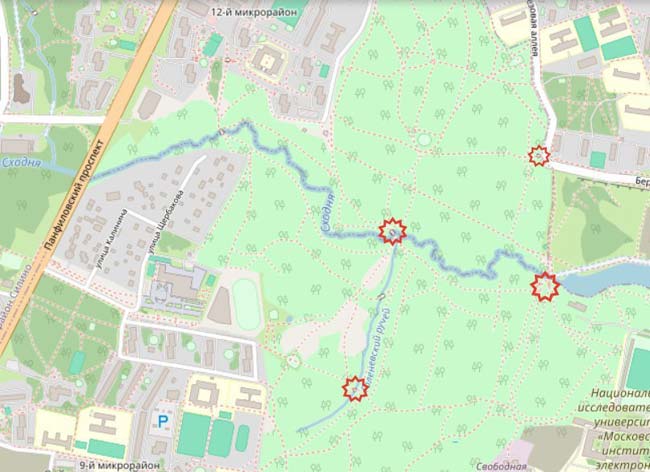The image size is (650, 472).
Task: Click the Свободная label at the bottom
Action: pos(501,467)
